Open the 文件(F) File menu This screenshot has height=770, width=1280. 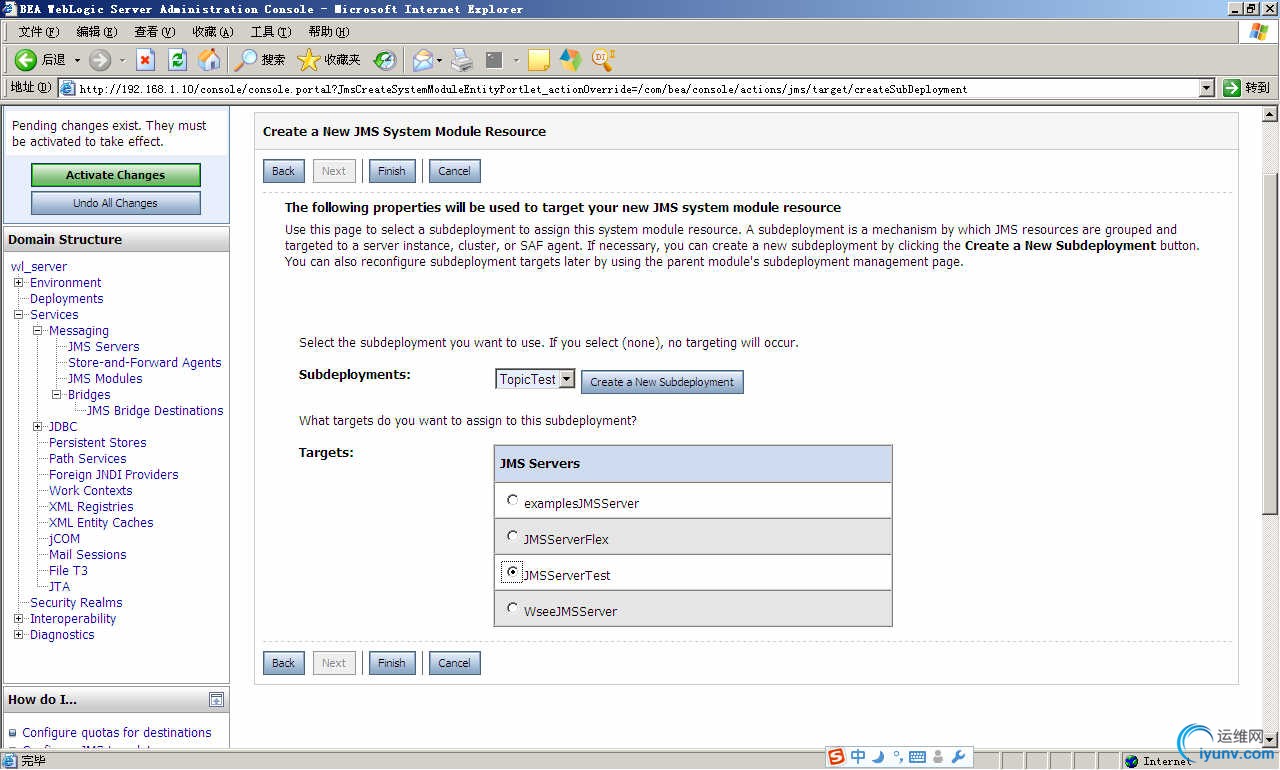[x=39, y=32]
